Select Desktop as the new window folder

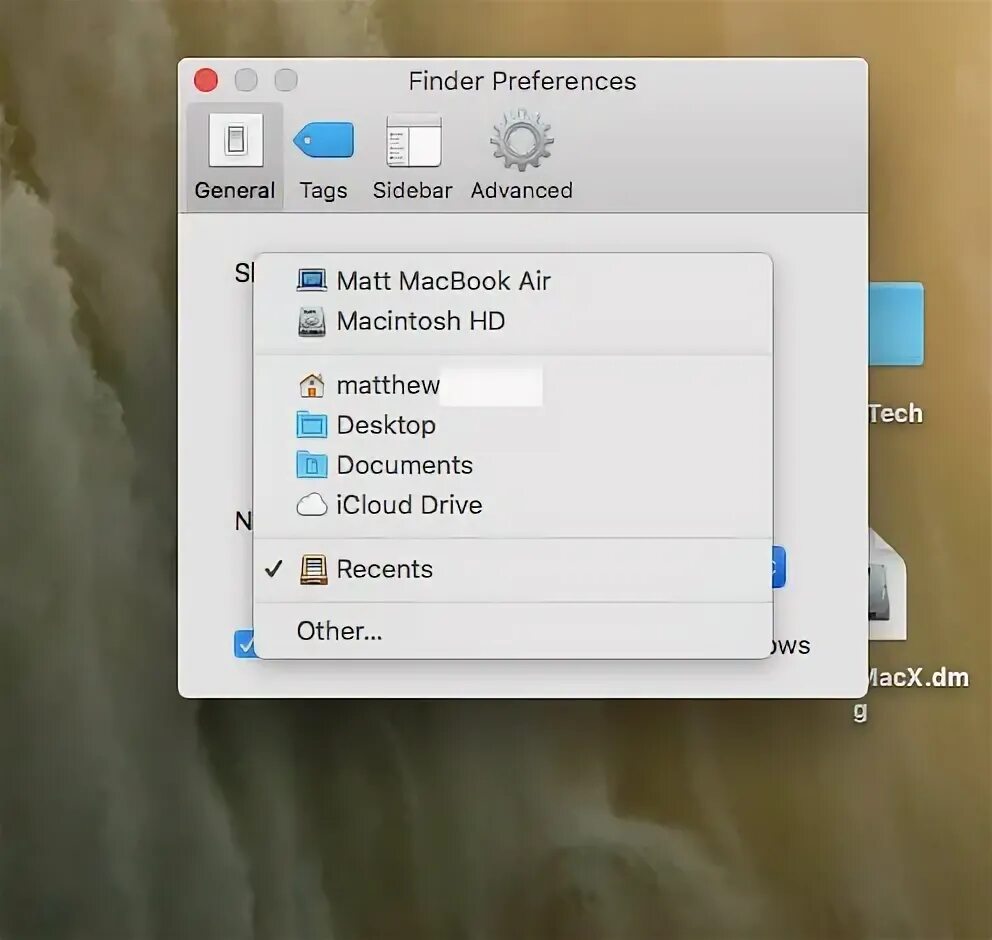coord(512,425)
